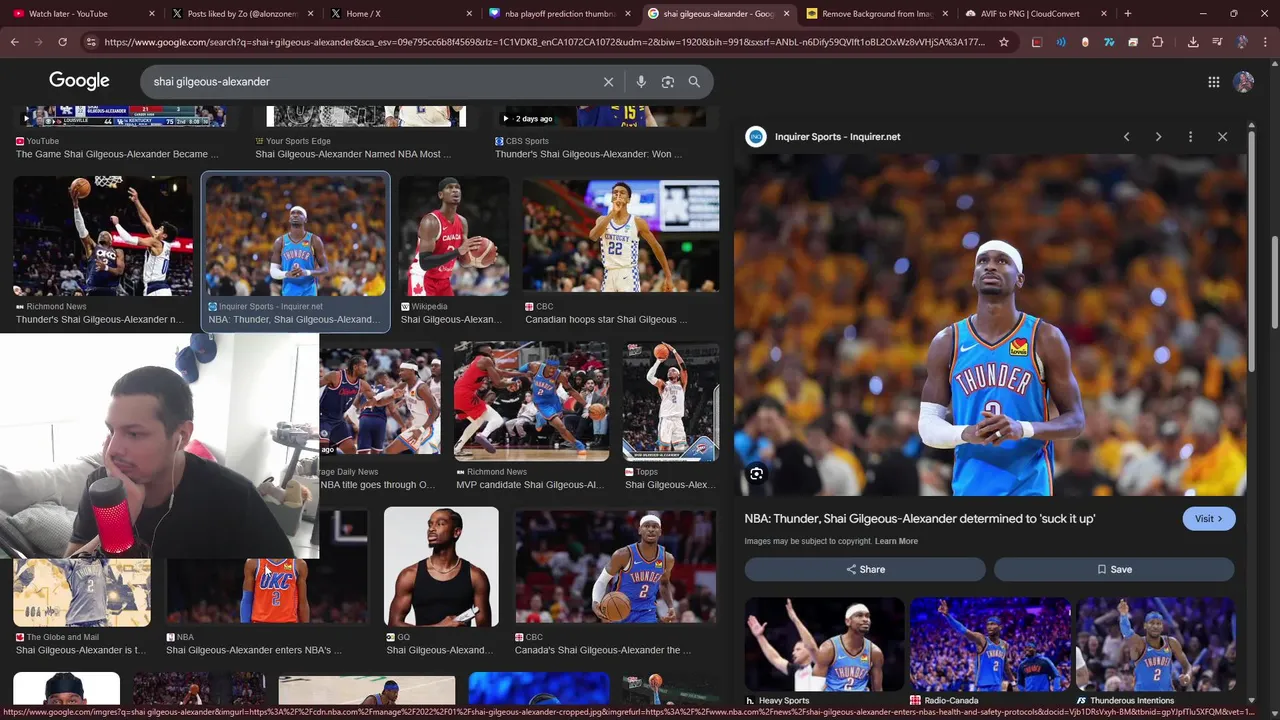The height and width of the screenshot is (720, 1280).
Task: Switch to Watch later - YouTube tab
Action: tap(80, 13)
